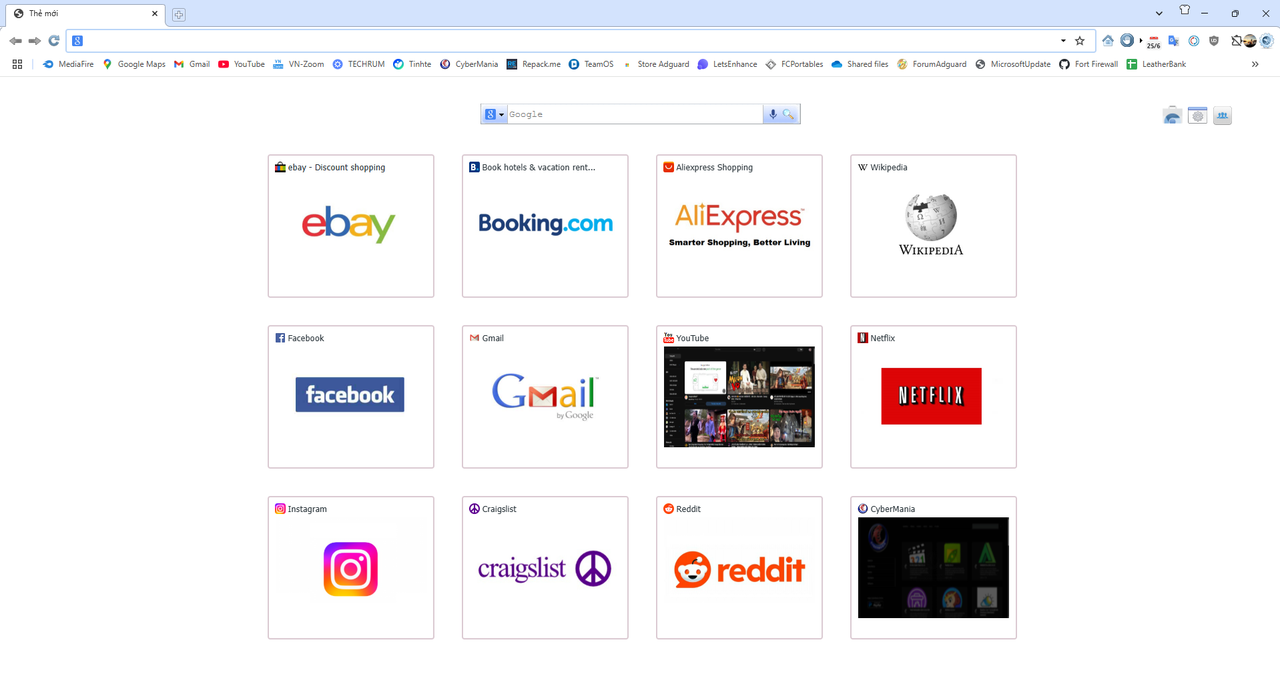Screen dimensions: 1280x687
Task: Open the apps grid in bookmarks bar
Action: (x=17, y=64)
